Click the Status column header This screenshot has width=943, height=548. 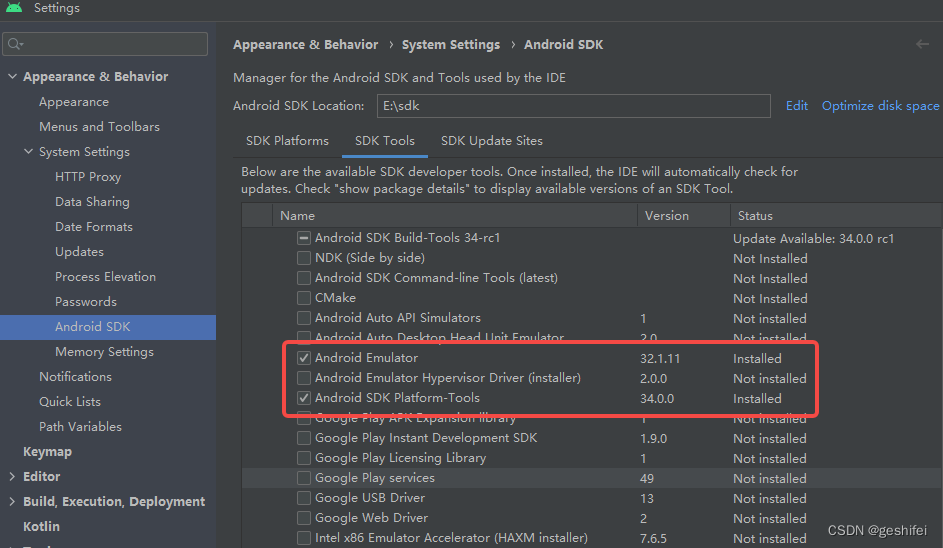tap(836, 215)
